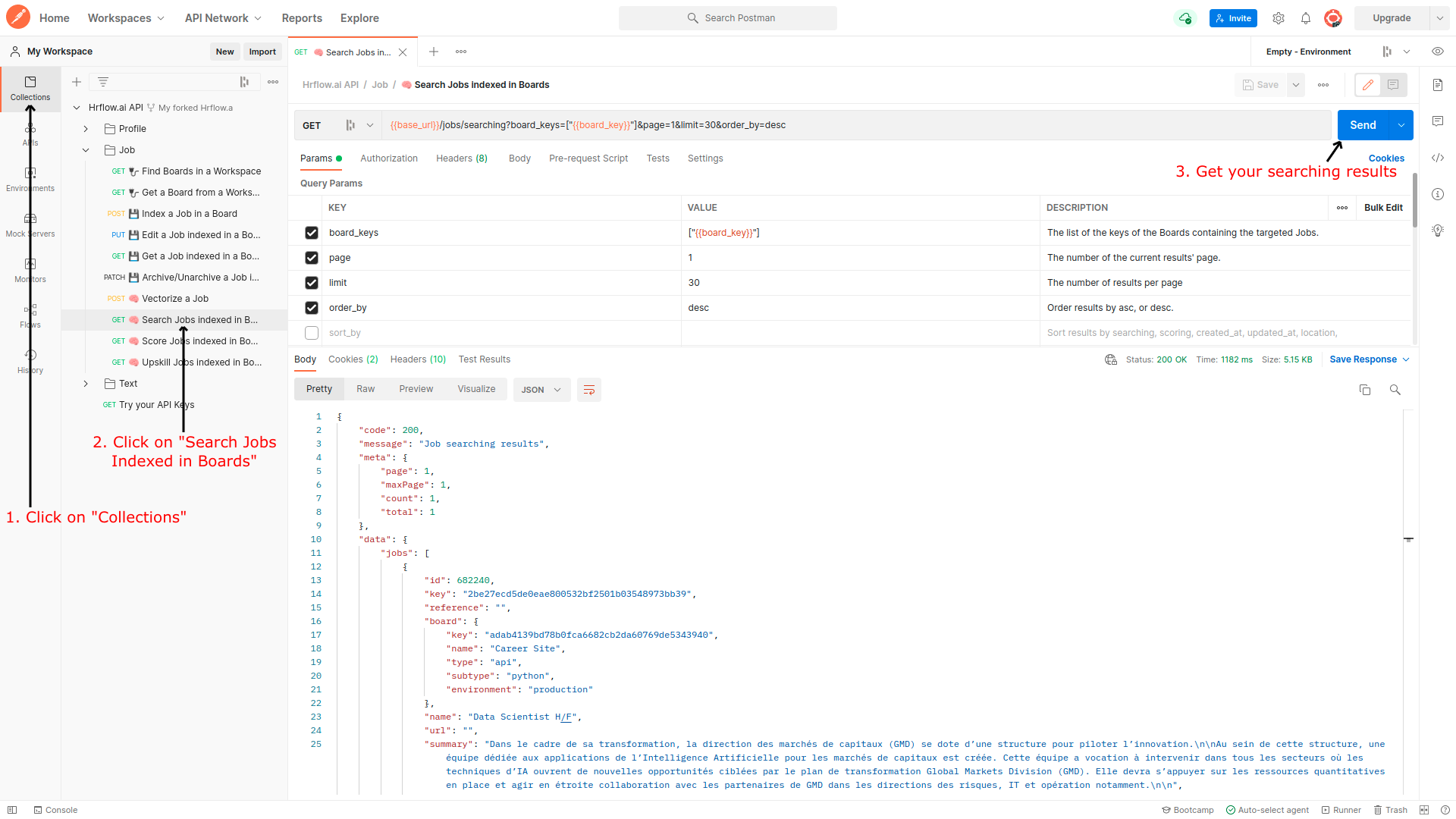Collapse the Hrflow.ai API collection
This screenshot has width=1456, height=819.
click(x=77, y=108)
